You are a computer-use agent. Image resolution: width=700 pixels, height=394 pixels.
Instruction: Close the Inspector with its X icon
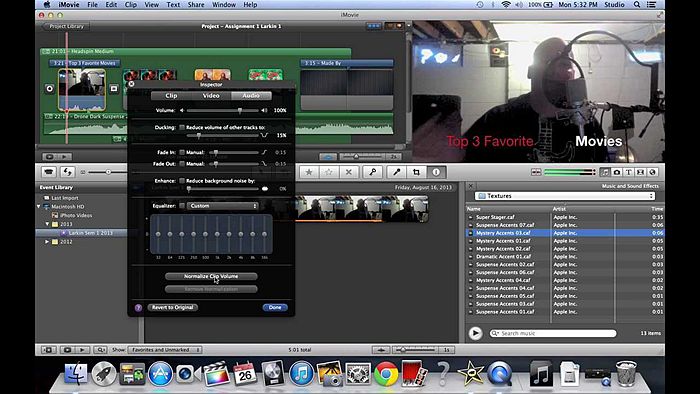pyautogui.click(x=131, y=83)
